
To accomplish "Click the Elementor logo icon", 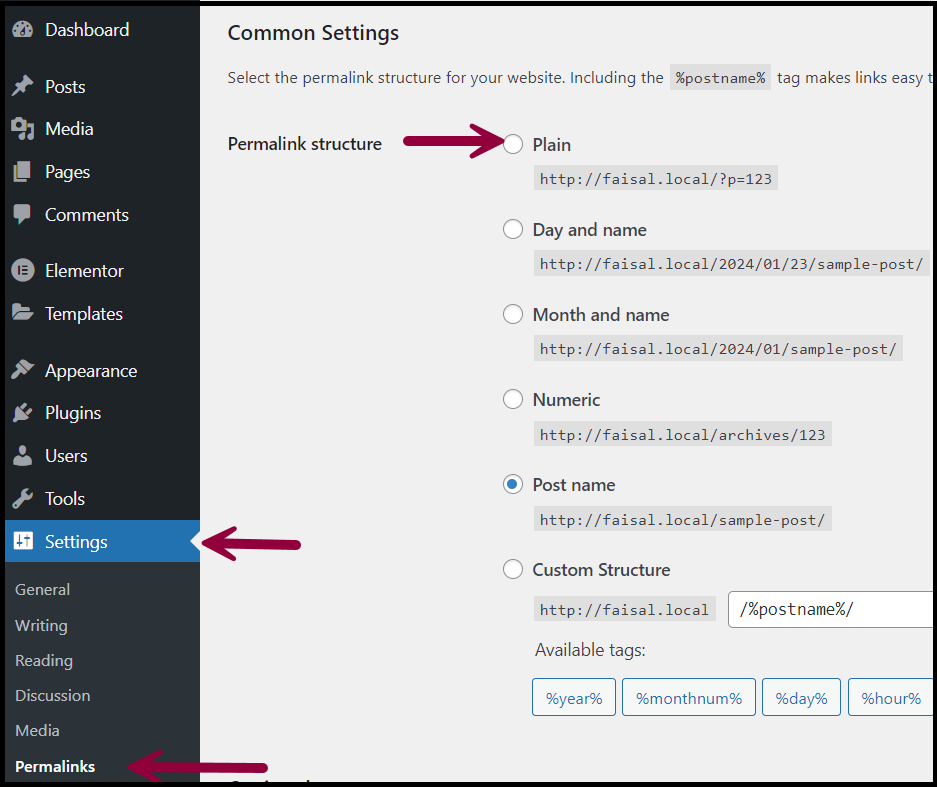I will [22, 271].
